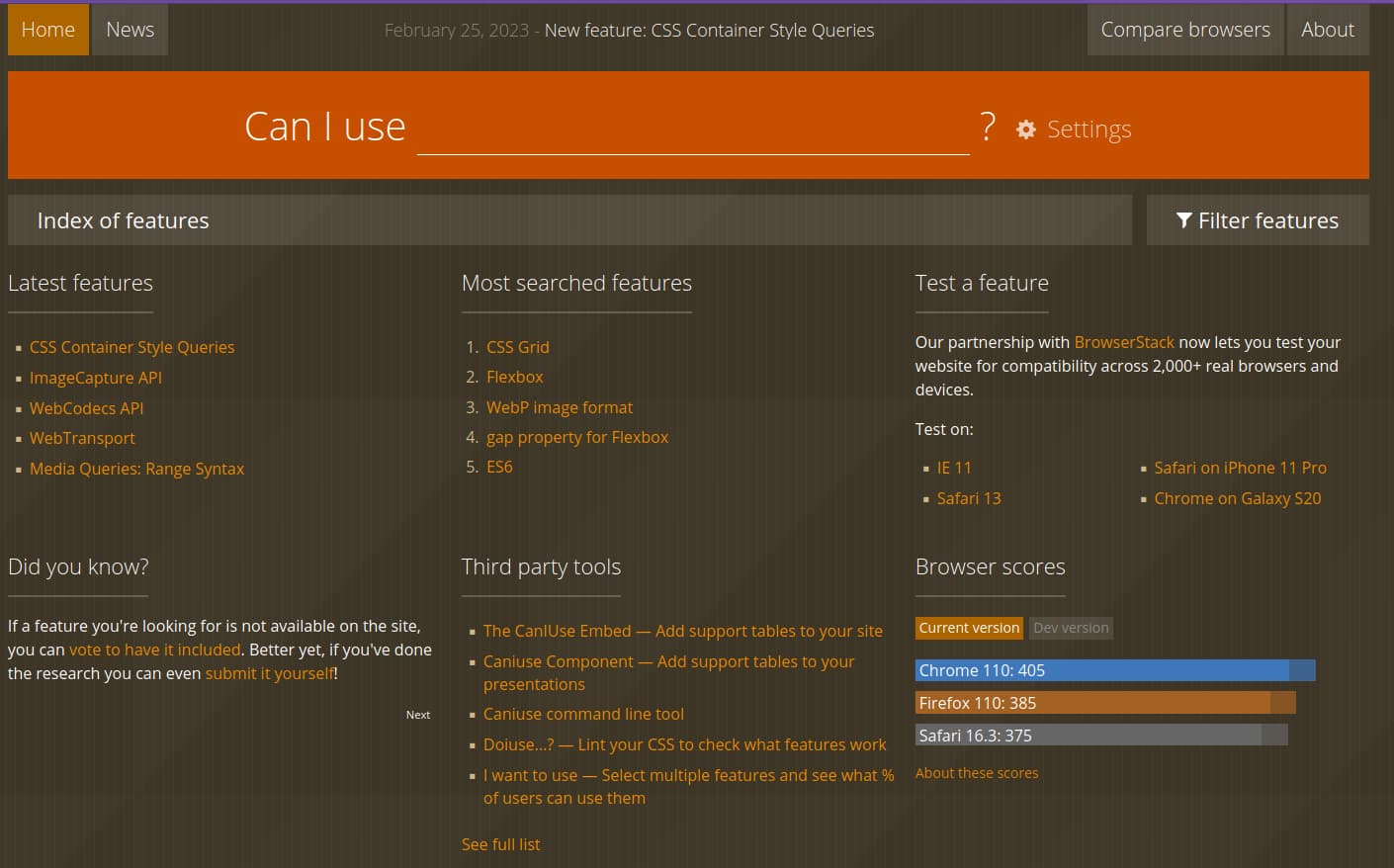Image resolution: width=1394 pixels, height=868 pixels.
Task: Open the About page
Action: tap(1327, 30)
